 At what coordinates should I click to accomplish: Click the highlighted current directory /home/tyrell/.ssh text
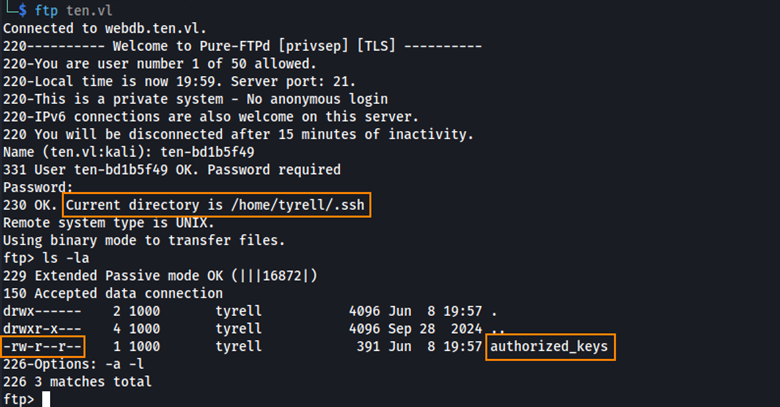(216, 205)
